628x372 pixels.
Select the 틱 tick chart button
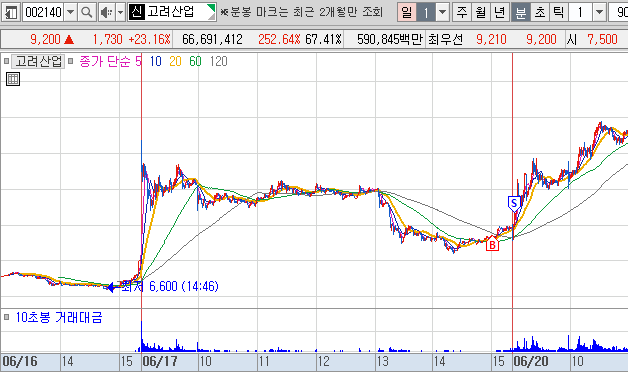coord(558,12)
